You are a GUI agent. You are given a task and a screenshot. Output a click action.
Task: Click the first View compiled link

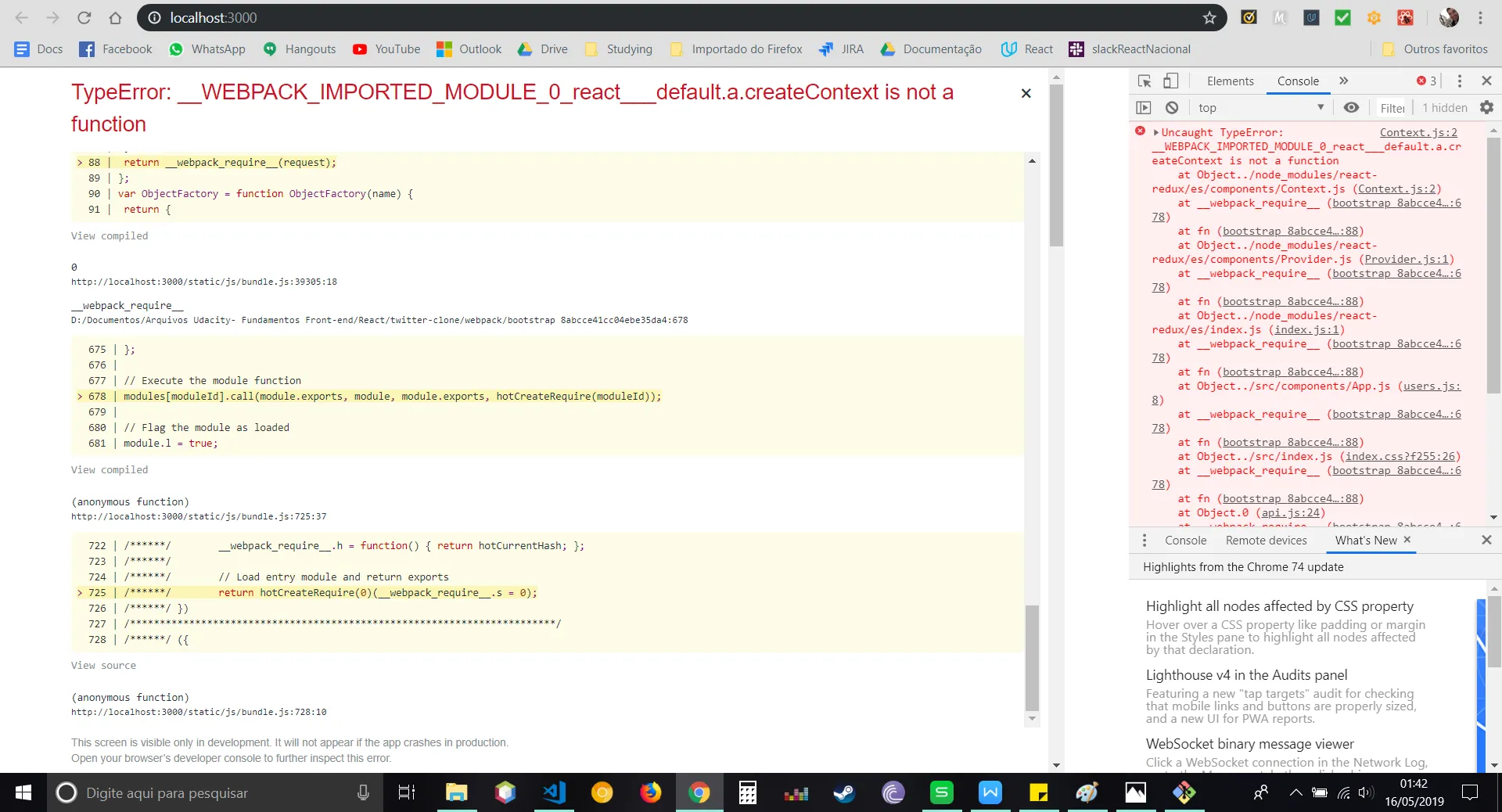(110, 236)
